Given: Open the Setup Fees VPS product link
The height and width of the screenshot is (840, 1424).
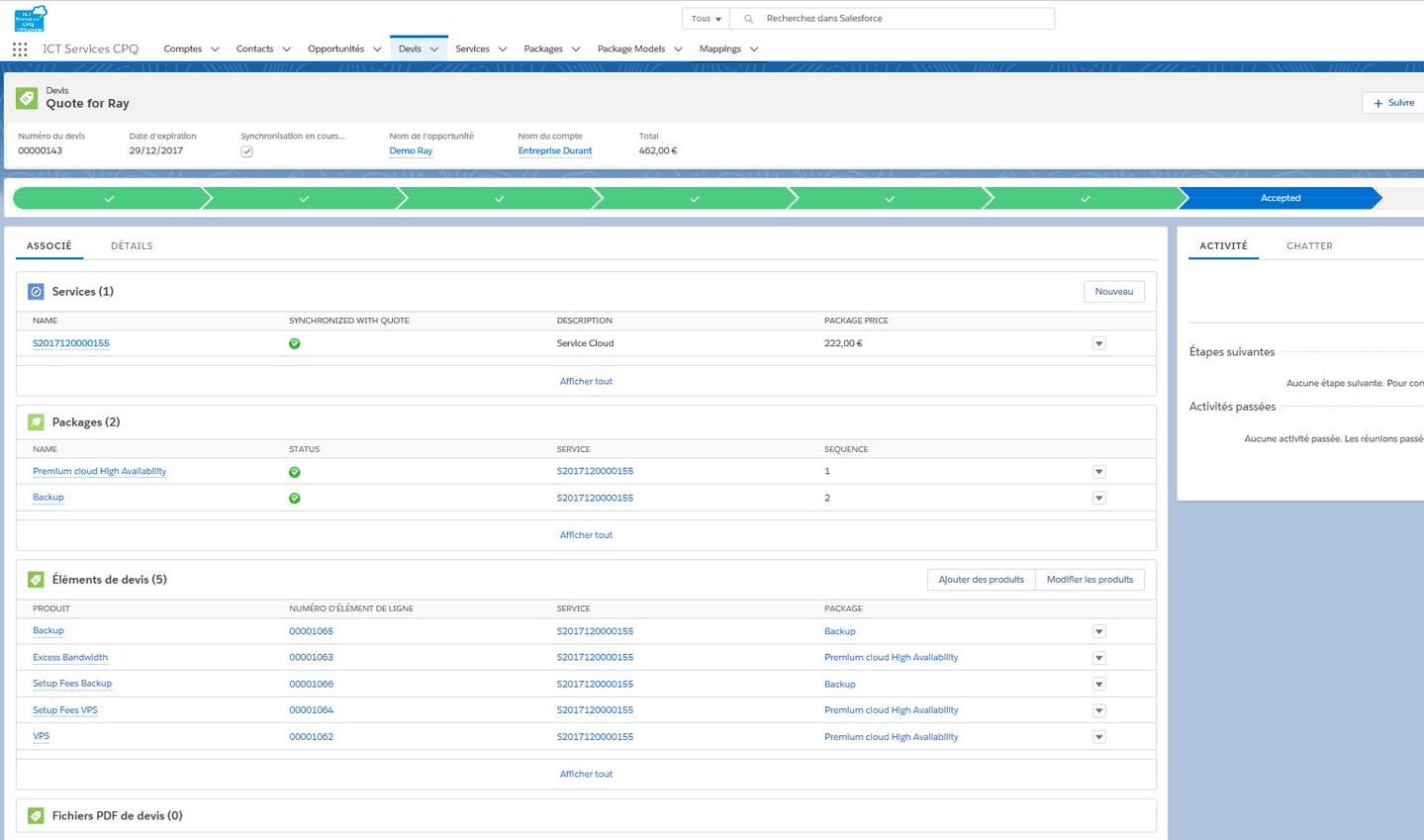Looking at the screenshot, I should pyautogui.click(x=65, y=710).
